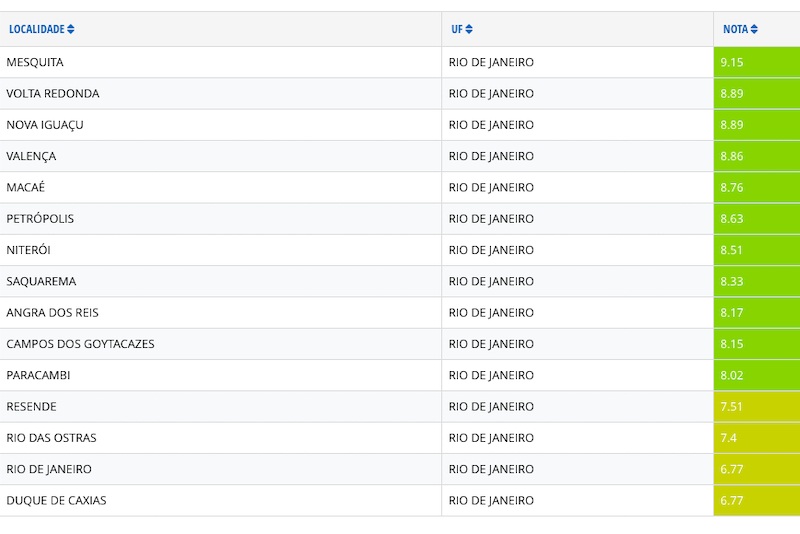This screenshot has height=534, width=800.
Task: Select the NITERÓI row name
Action: 28,250
